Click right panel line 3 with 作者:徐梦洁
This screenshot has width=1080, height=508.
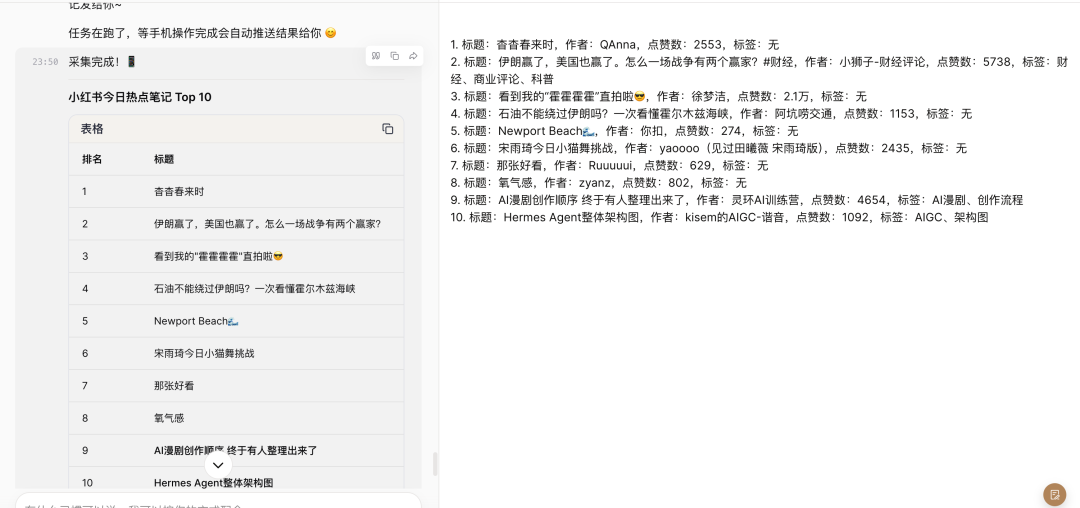coord(658,96)
